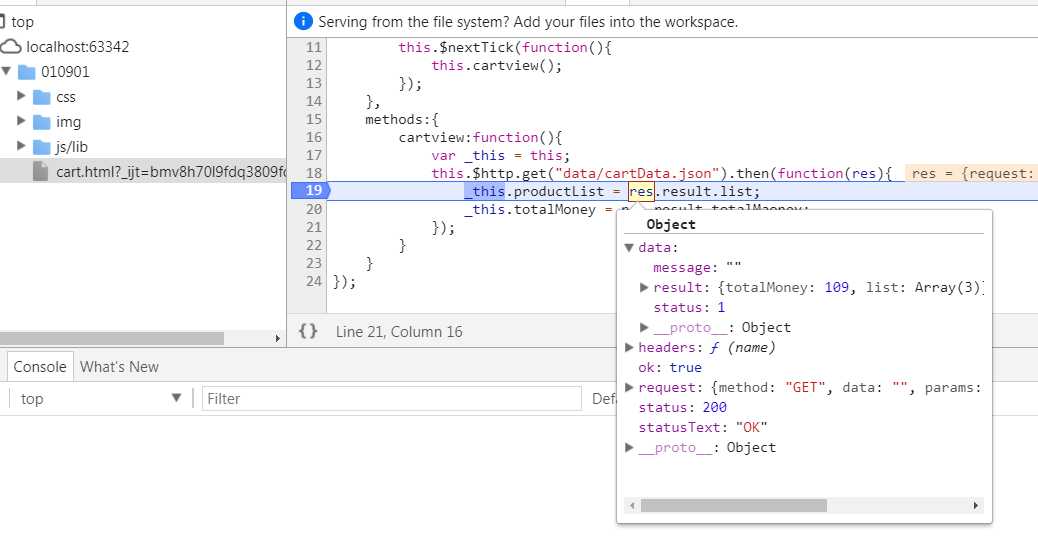
Task: Expand the css folder arrow
Action: [21, 96]
